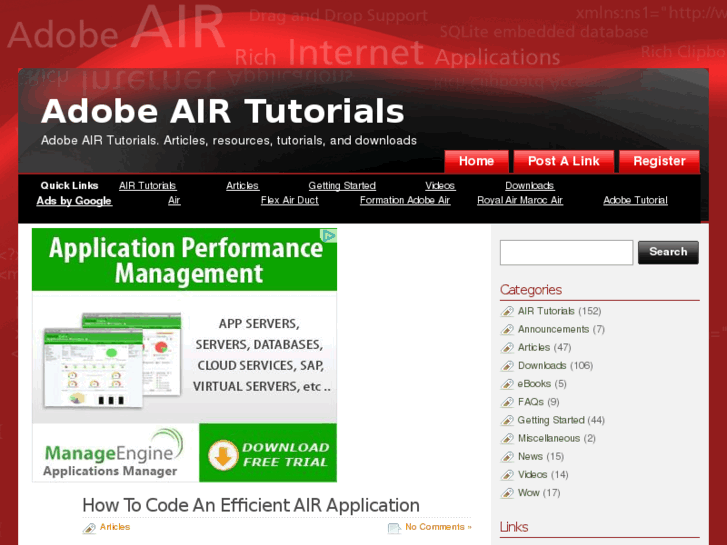727x545 pixels.
Task: Click inside the search text field
Action: (566, 252)
